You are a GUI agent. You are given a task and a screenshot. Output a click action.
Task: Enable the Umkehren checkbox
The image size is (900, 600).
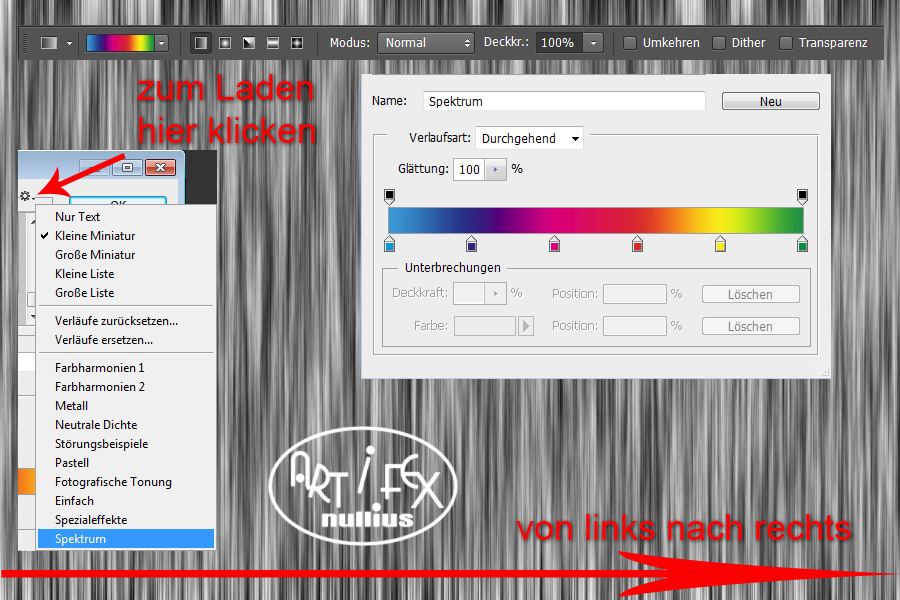(x=630, y=43)
